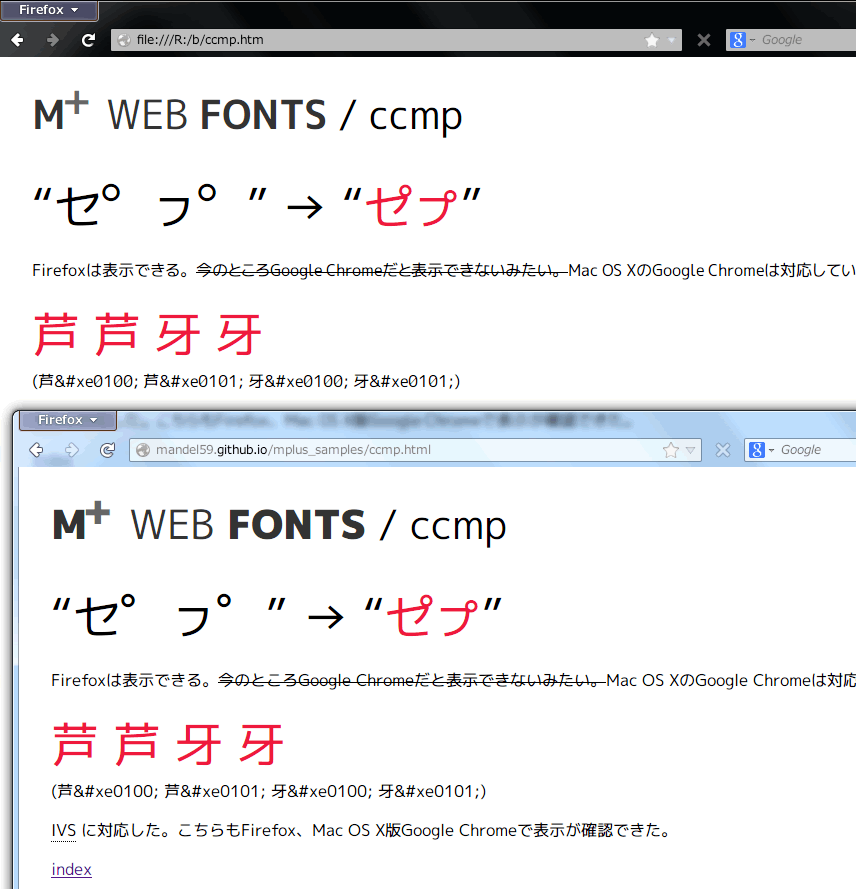Bookmark the mandel59.github.io page with the star
The image size is (856, 889).
pyautogui.click(x=671, y=450)
